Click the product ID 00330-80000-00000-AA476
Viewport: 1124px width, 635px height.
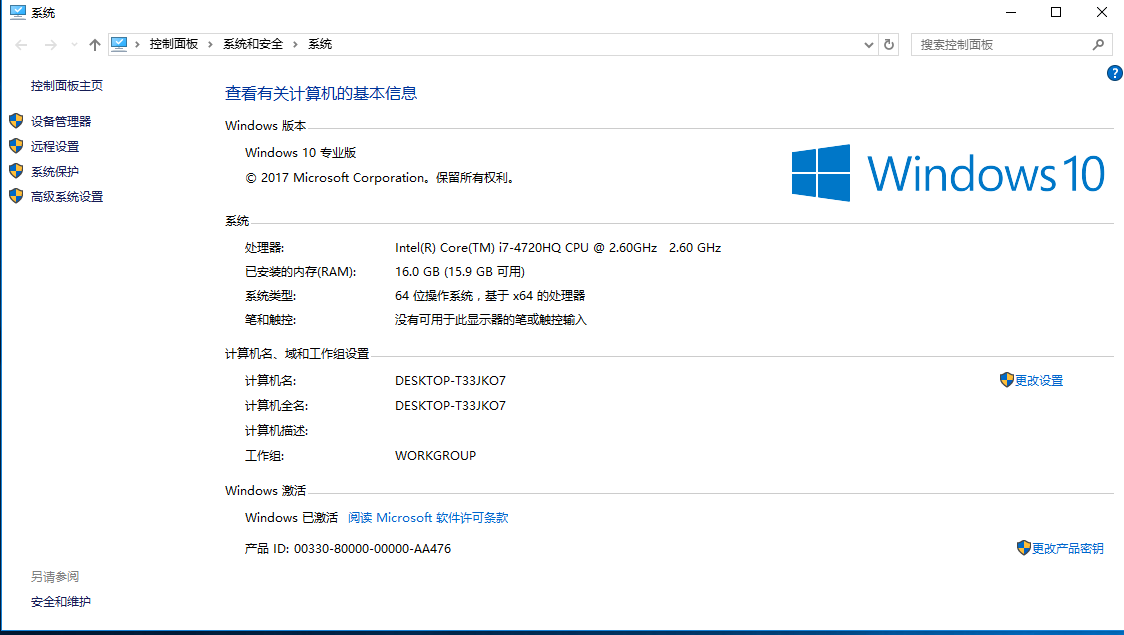372,548
